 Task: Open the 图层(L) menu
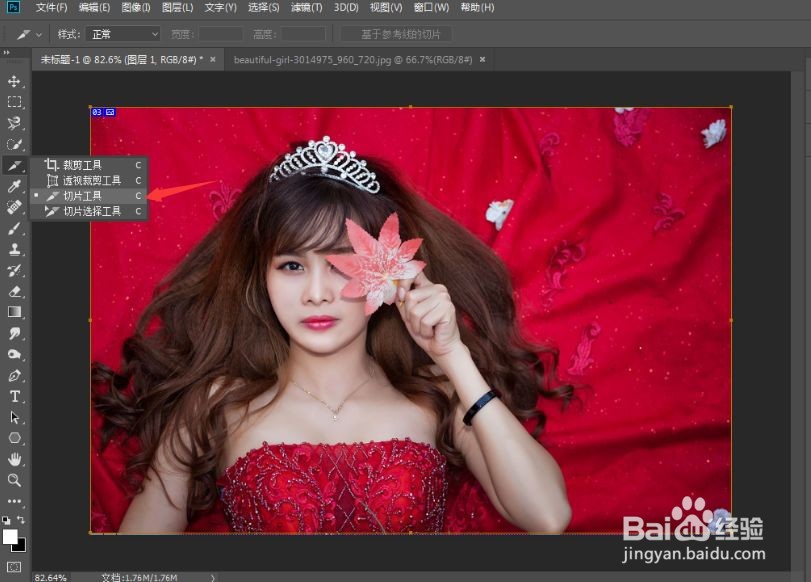[177, 7]
